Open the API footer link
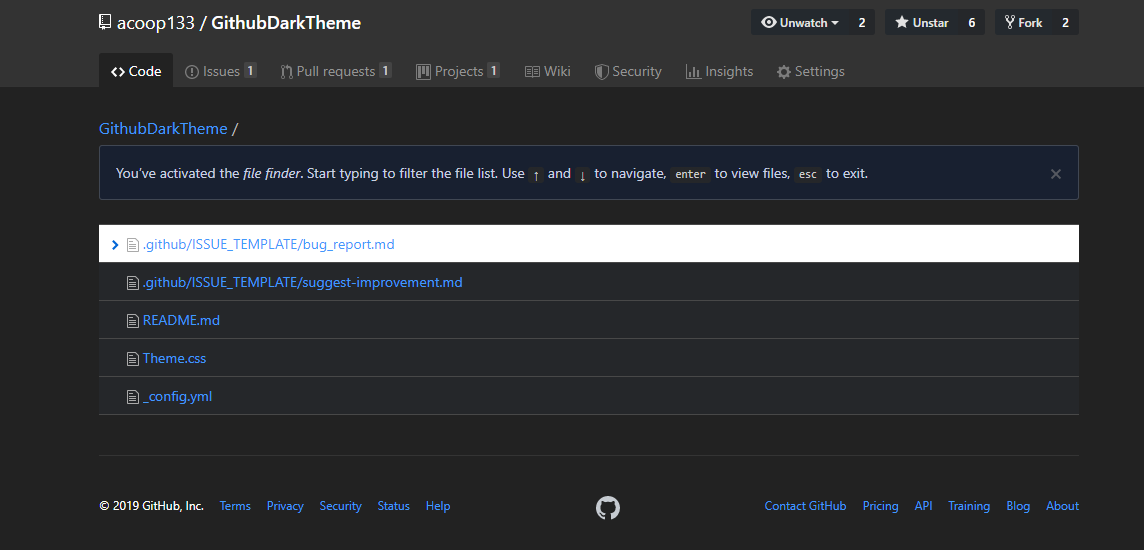 pos(924,506)
